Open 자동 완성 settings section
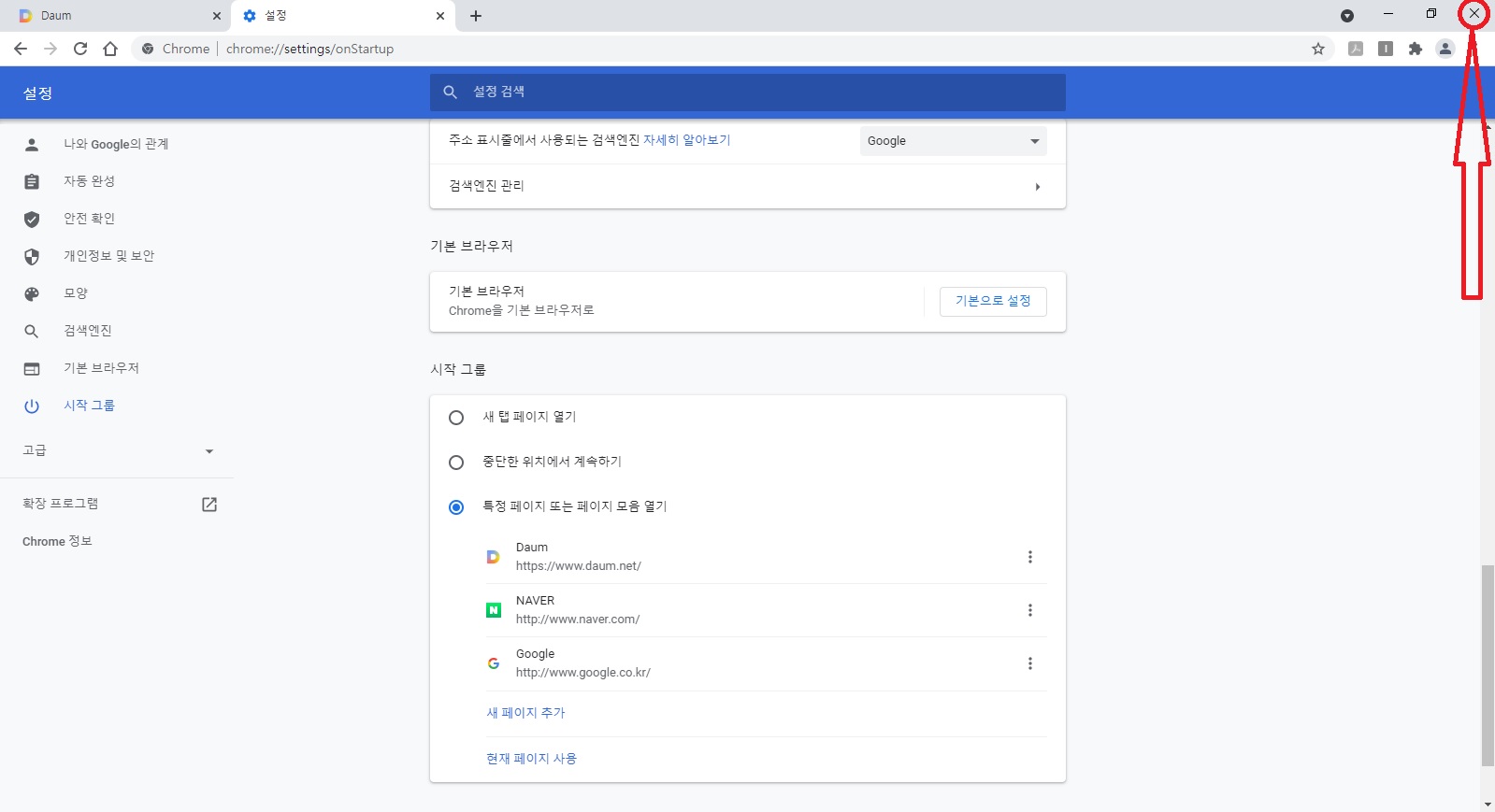Image resolution: width=1495 pixels, height=812 pixels. [x=89, y=181]
